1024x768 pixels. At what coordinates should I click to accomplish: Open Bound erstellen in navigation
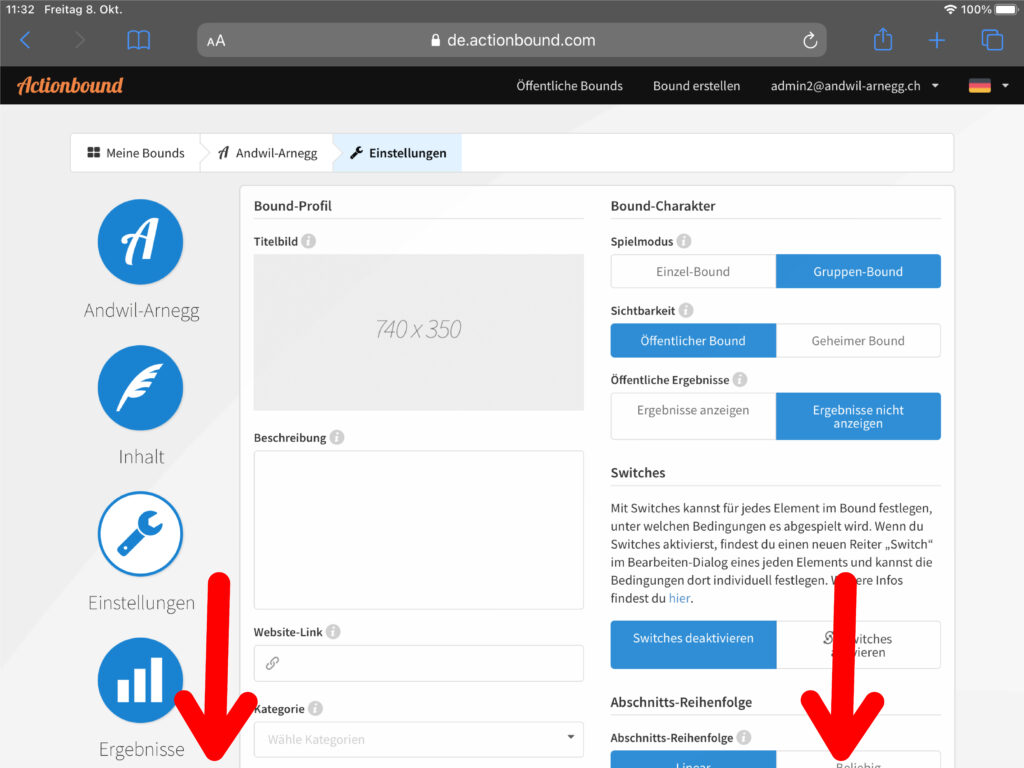pyautogui.click(x=696, y=86)
